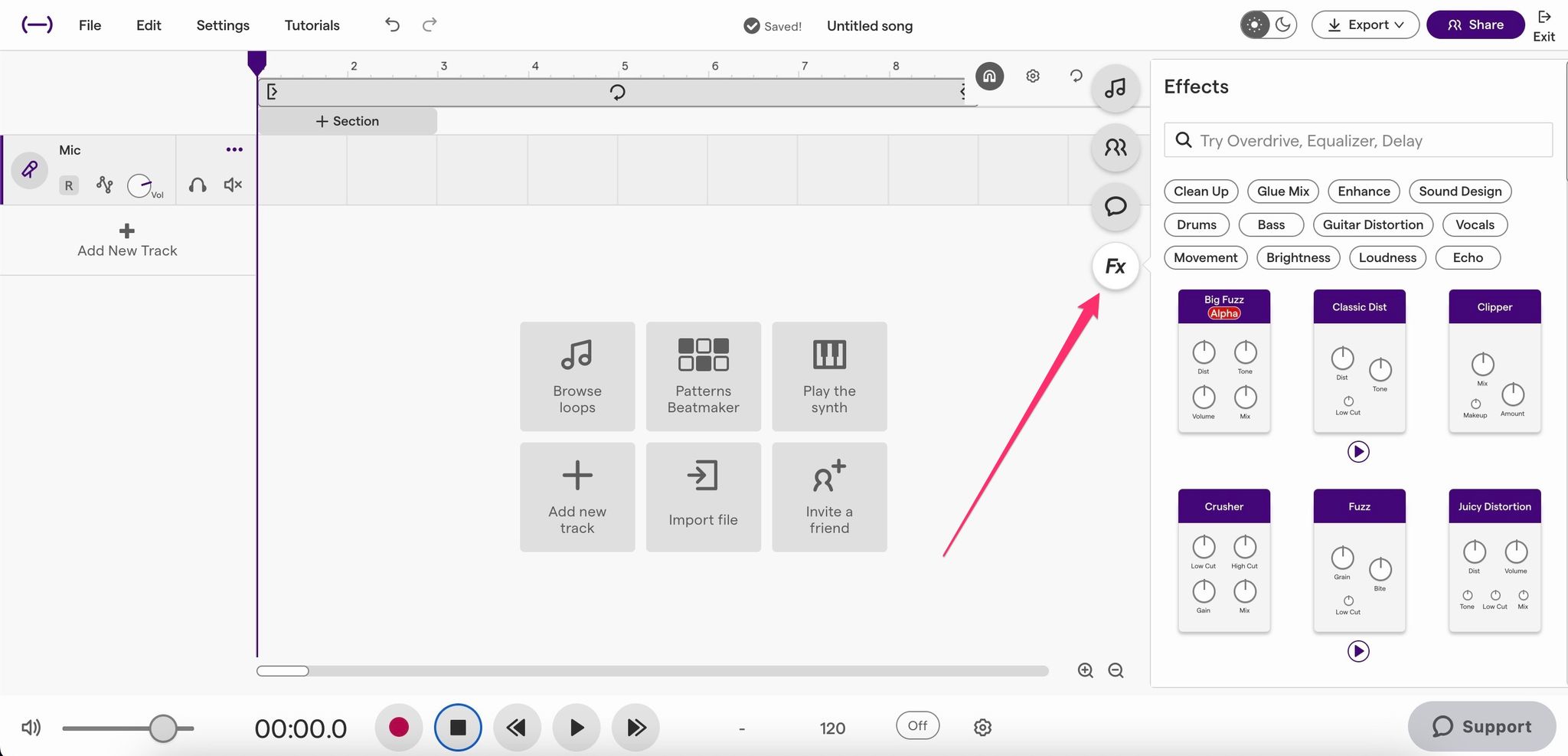The image size is (1568, 756).
Task: Open the Mic track options menu
Action: coord(234,149)
